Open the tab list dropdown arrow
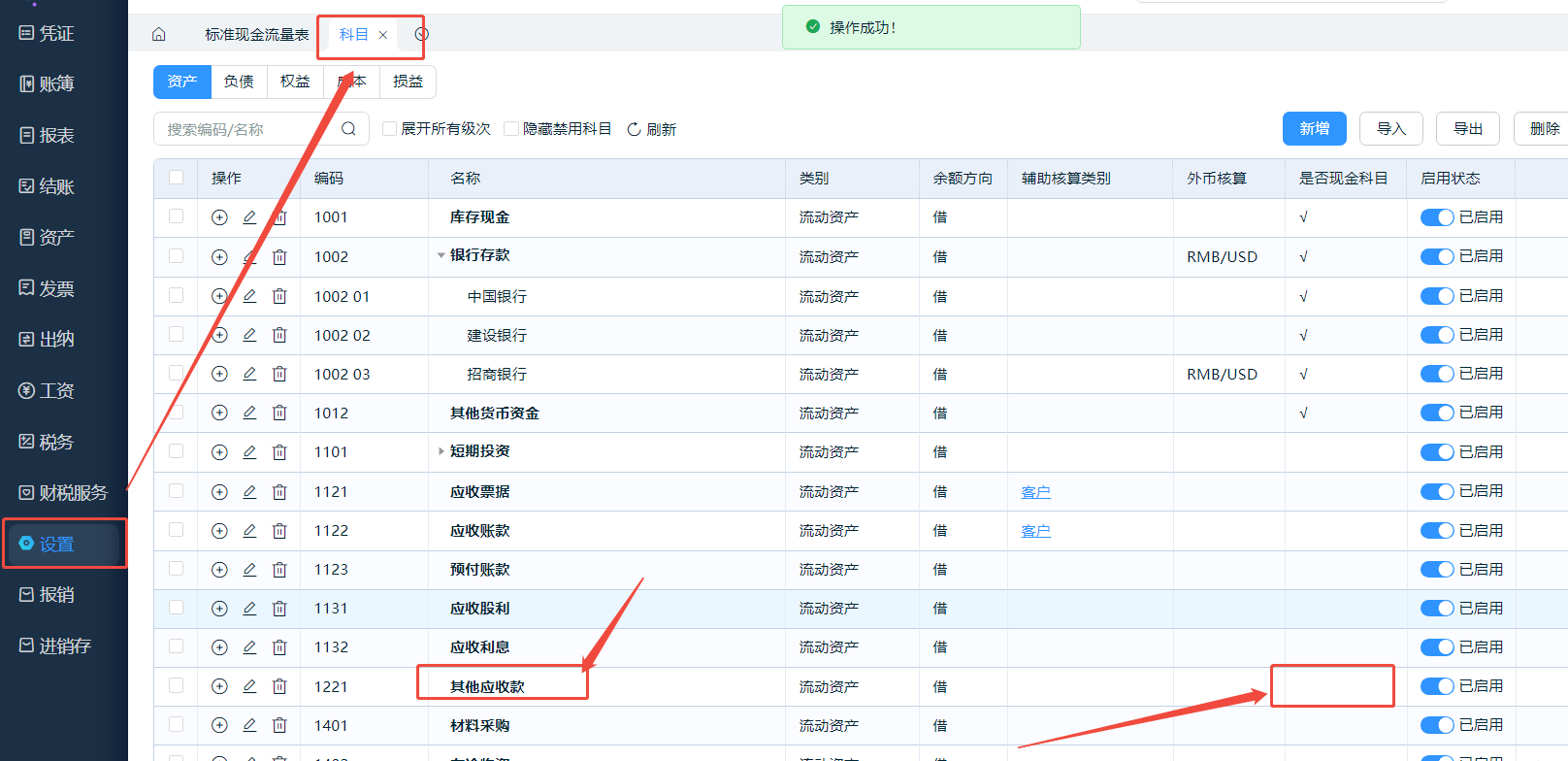This screenshot has height=761, width=1568. point(421,35)
